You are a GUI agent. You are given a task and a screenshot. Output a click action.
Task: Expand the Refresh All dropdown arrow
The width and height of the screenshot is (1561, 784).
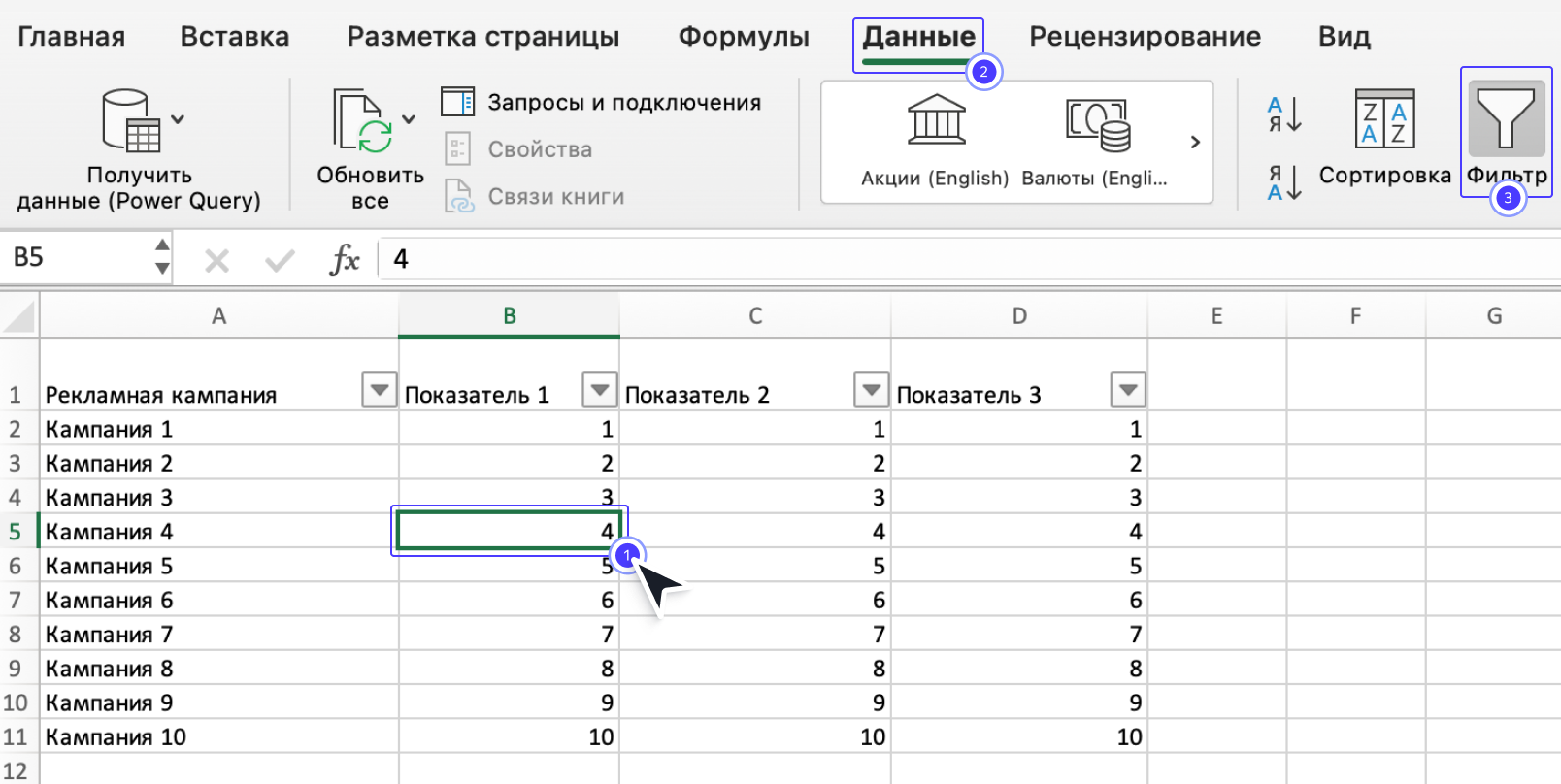[x=409, y=119]
